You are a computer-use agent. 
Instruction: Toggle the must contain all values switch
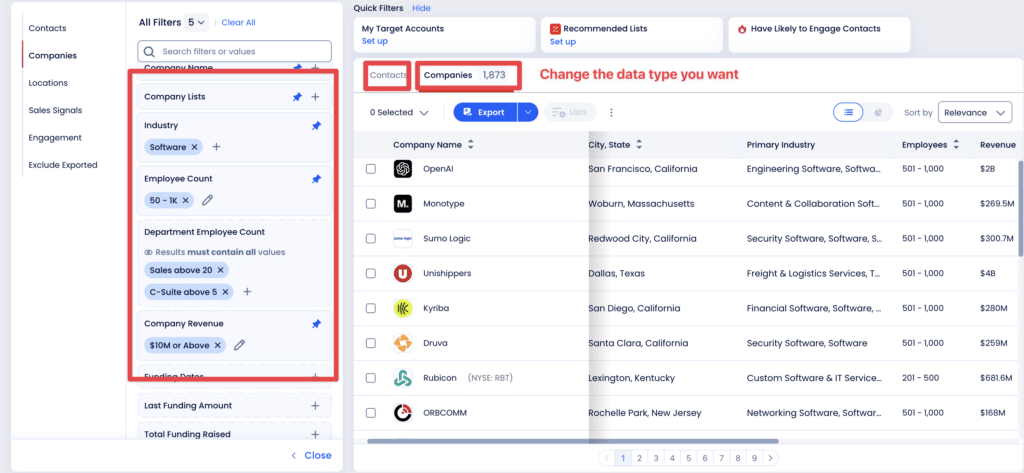(x=148, y=252)
